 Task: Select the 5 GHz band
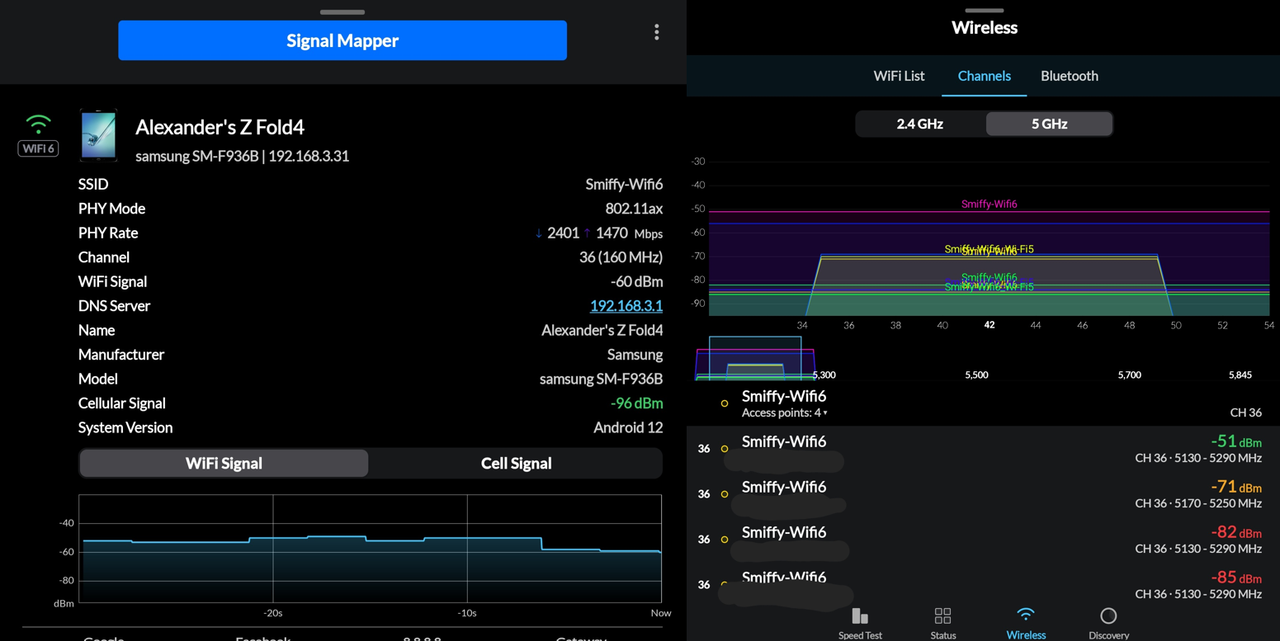coord(1049,124)
